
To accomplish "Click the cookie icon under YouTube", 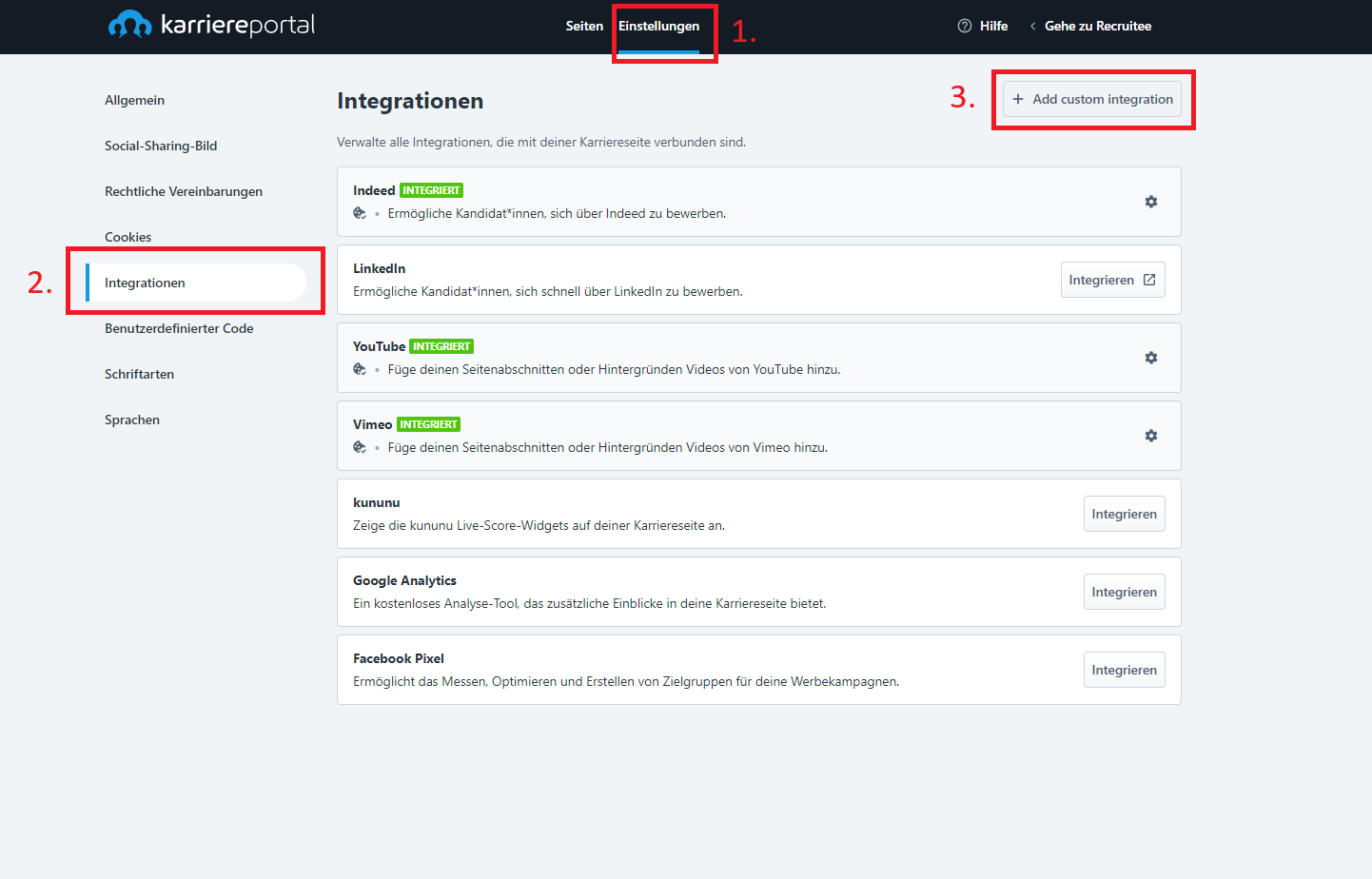I will (360, 369).
